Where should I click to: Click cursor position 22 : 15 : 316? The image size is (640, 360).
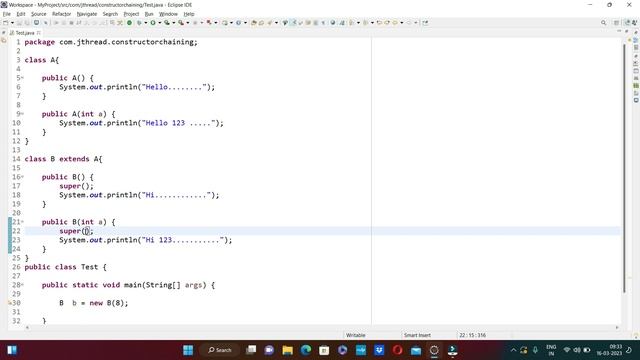pyautogui.click(x=472, y=335)
